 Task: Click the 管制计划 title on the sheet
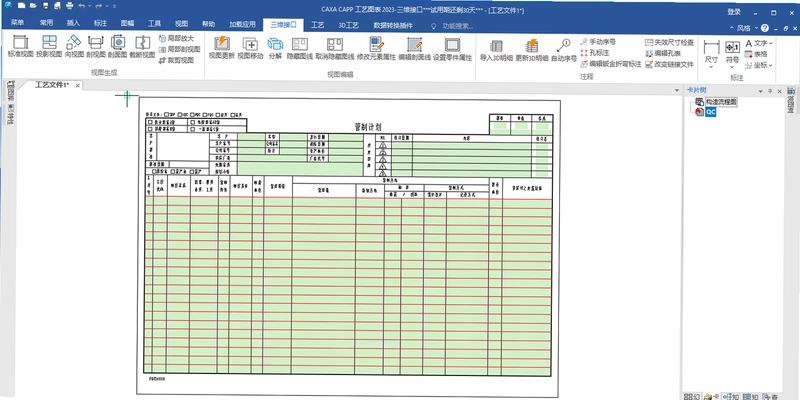click(x=368, y=127)
